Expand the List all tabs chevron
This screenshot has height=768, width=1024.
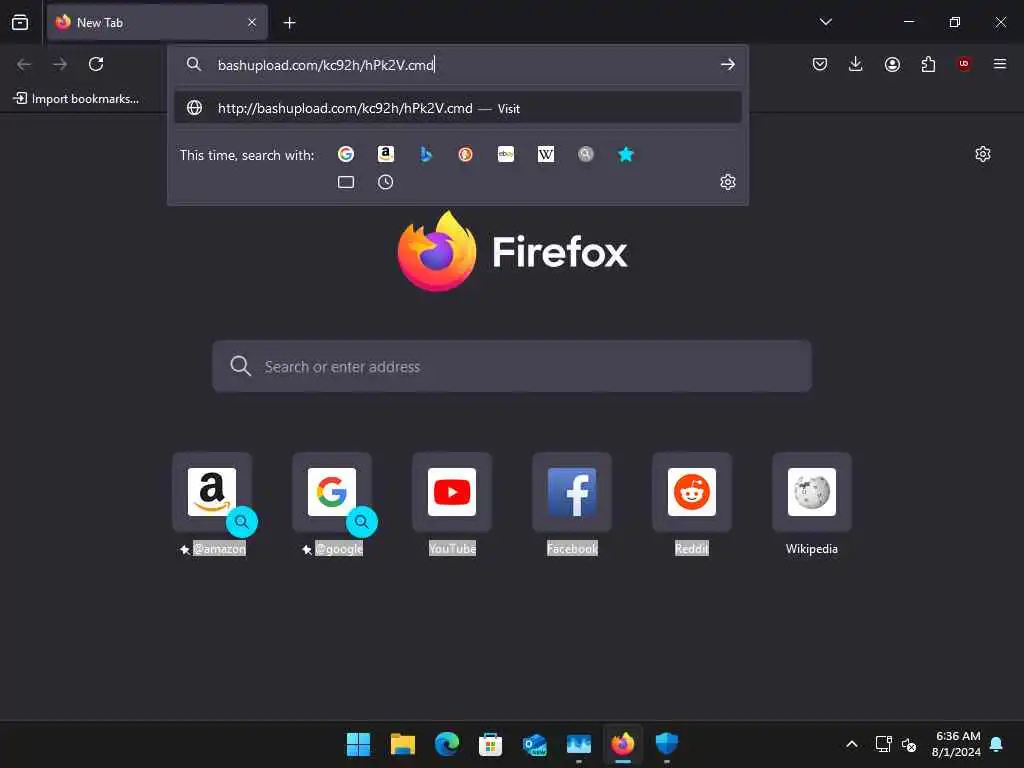[x=825, y=22]
